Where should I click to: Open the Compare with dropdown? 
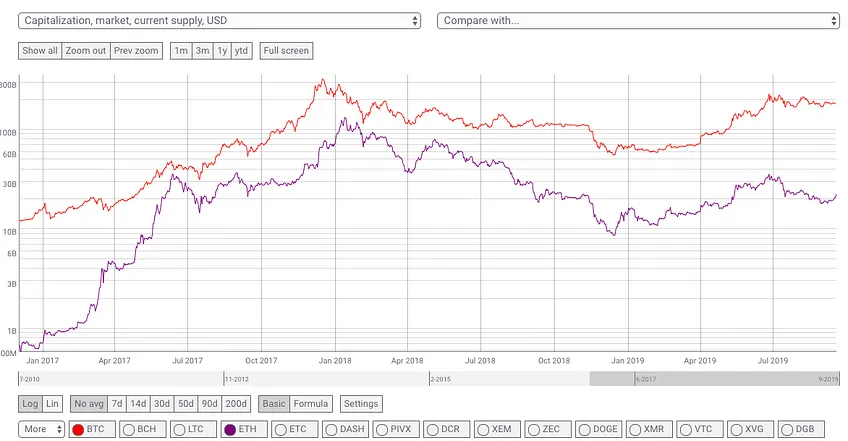638,21
